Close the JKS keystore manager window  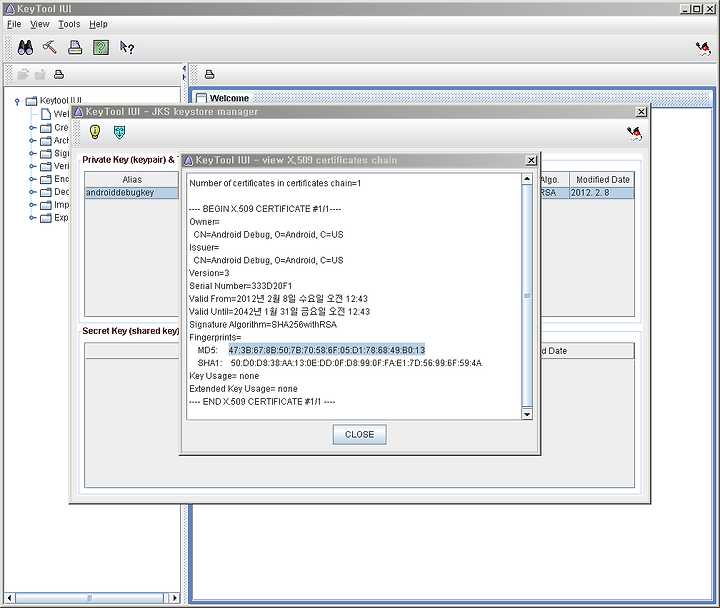(641, 112)
